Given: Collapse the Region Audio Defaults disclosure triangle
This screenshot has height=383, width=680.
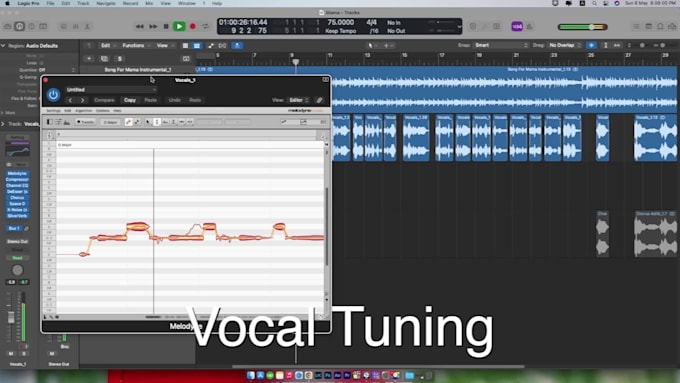Looking at the screenshot, I should point(3,46).
